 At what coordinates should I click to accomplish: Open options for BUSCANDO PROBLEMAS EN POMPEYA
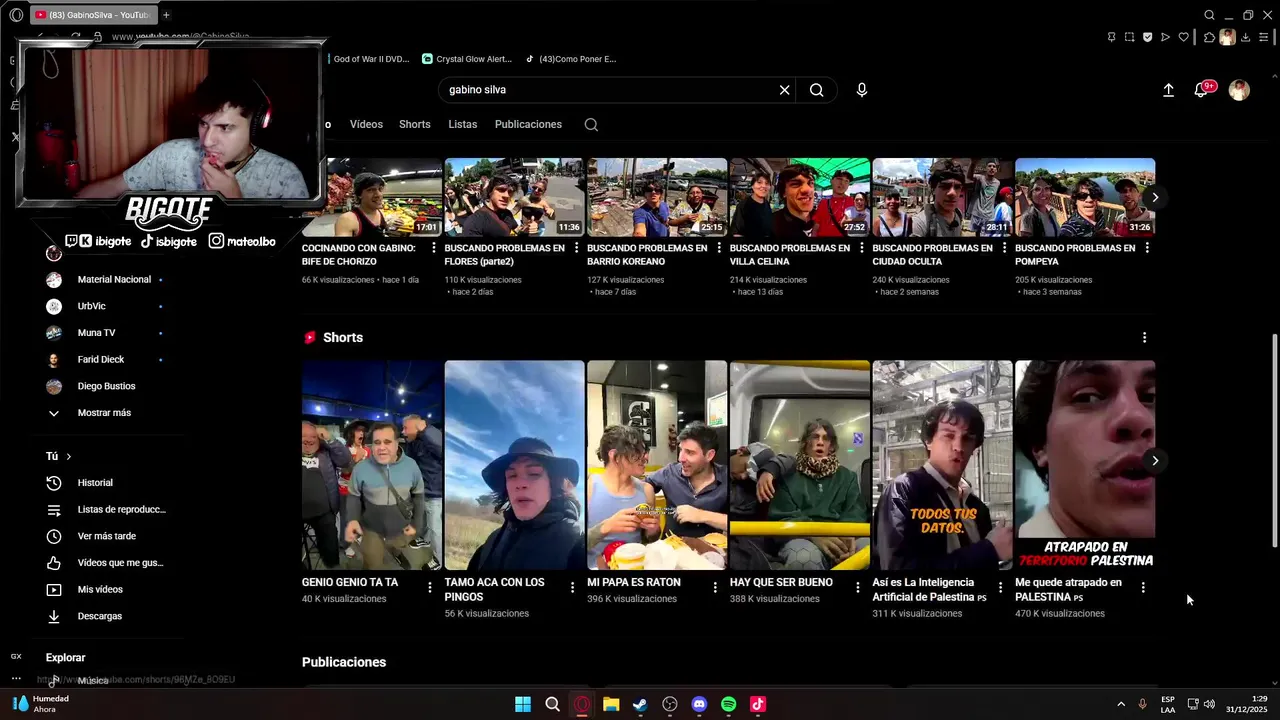coord(1146,248)
